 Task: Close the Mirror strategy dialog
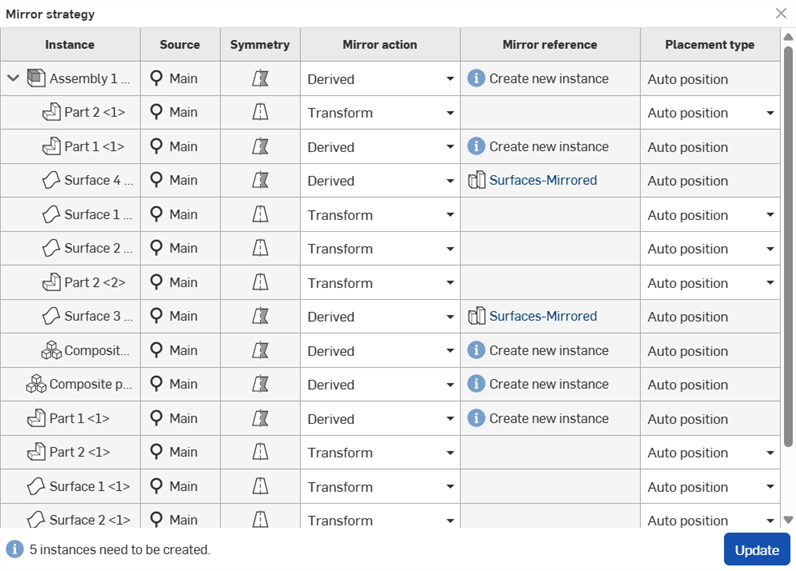(x=781, y=14)
